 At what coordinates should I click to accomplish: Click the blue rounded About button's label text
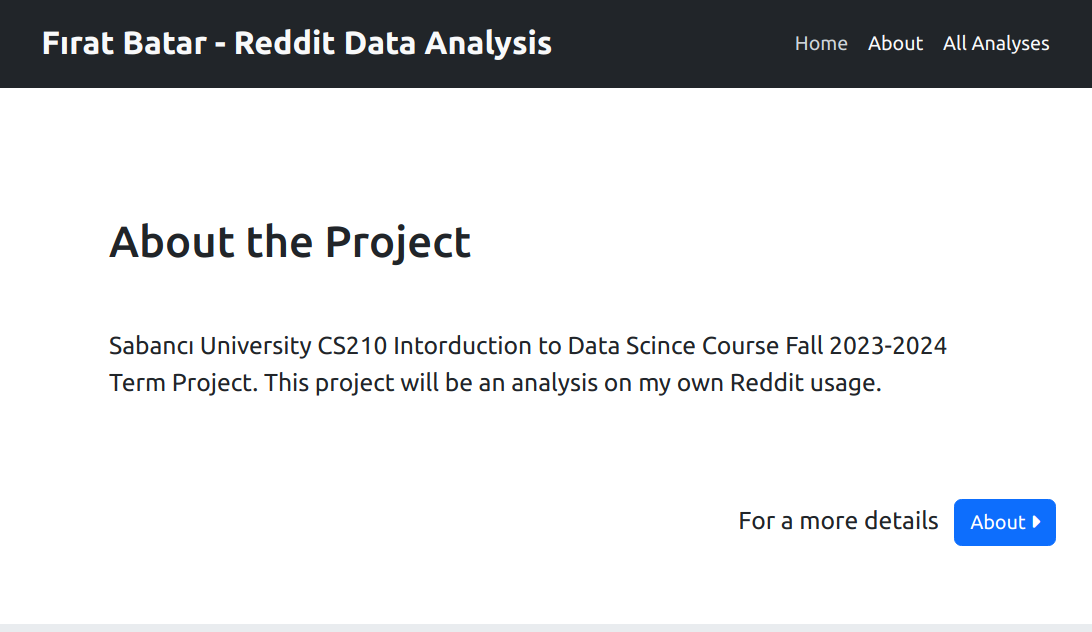coord(998,522)
